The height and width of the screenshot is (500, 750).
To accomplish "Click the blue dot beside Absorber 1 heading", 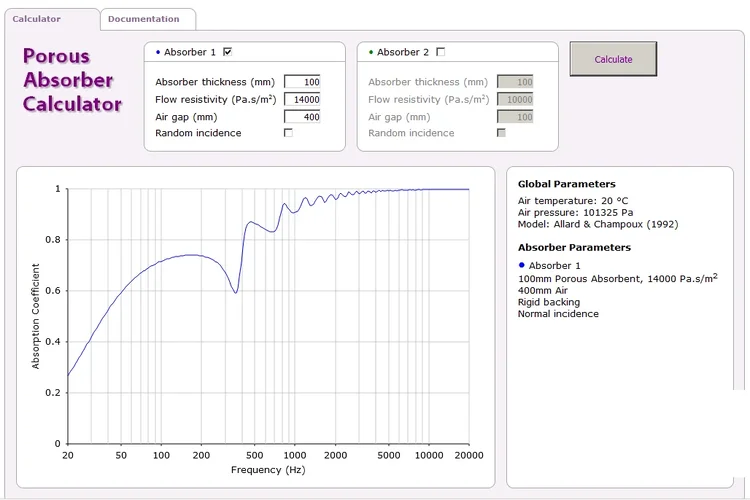I will [x=158, y=52].
